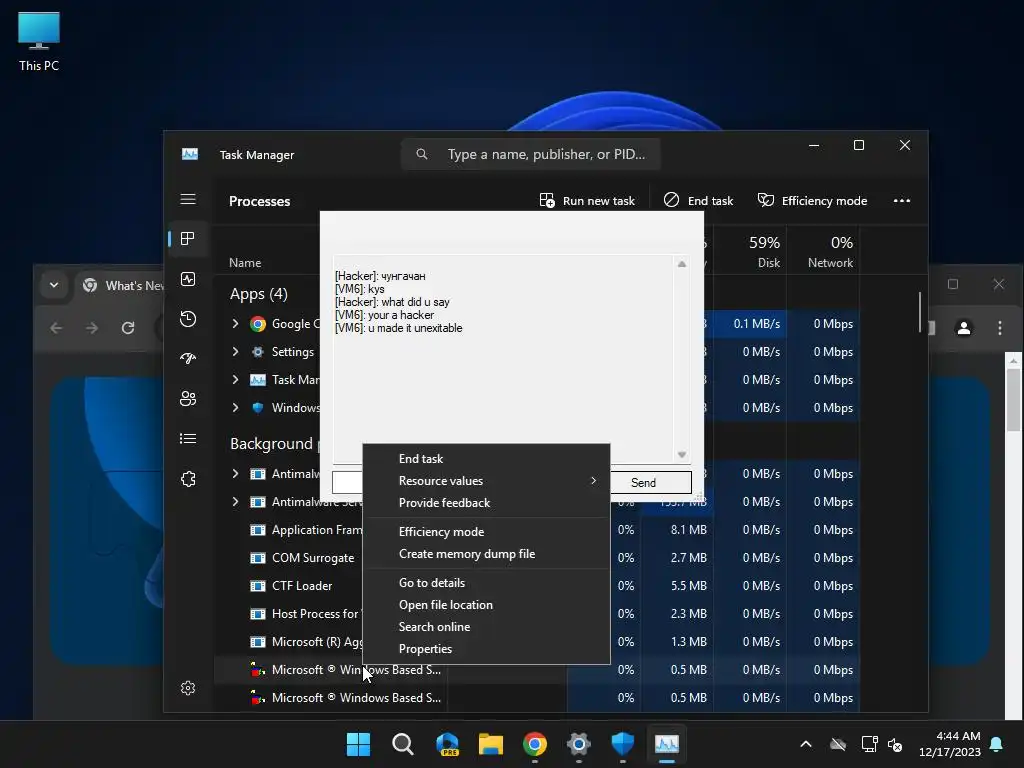Screen dimensions: 1024x768
Task: Expand second Antimalware Service process
Action: coord(235,502)
